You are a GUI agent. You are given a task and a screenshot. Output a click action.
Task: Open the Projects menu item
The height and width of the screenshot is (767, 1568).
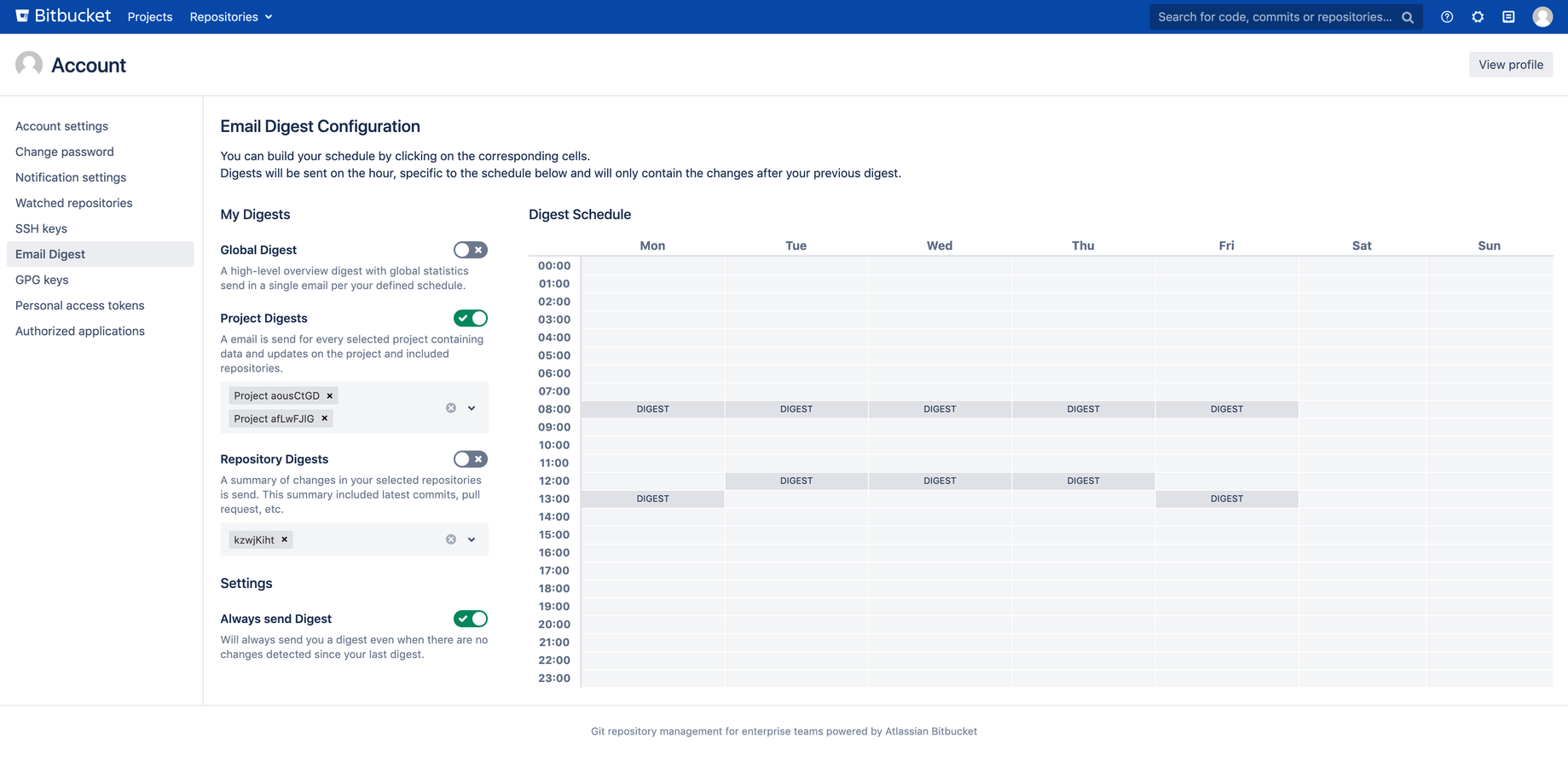pos(150,17)
